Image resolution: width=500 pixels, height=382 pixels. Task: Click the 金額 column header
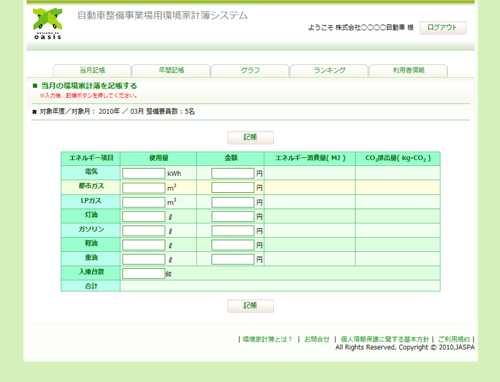tap(231, 158)
